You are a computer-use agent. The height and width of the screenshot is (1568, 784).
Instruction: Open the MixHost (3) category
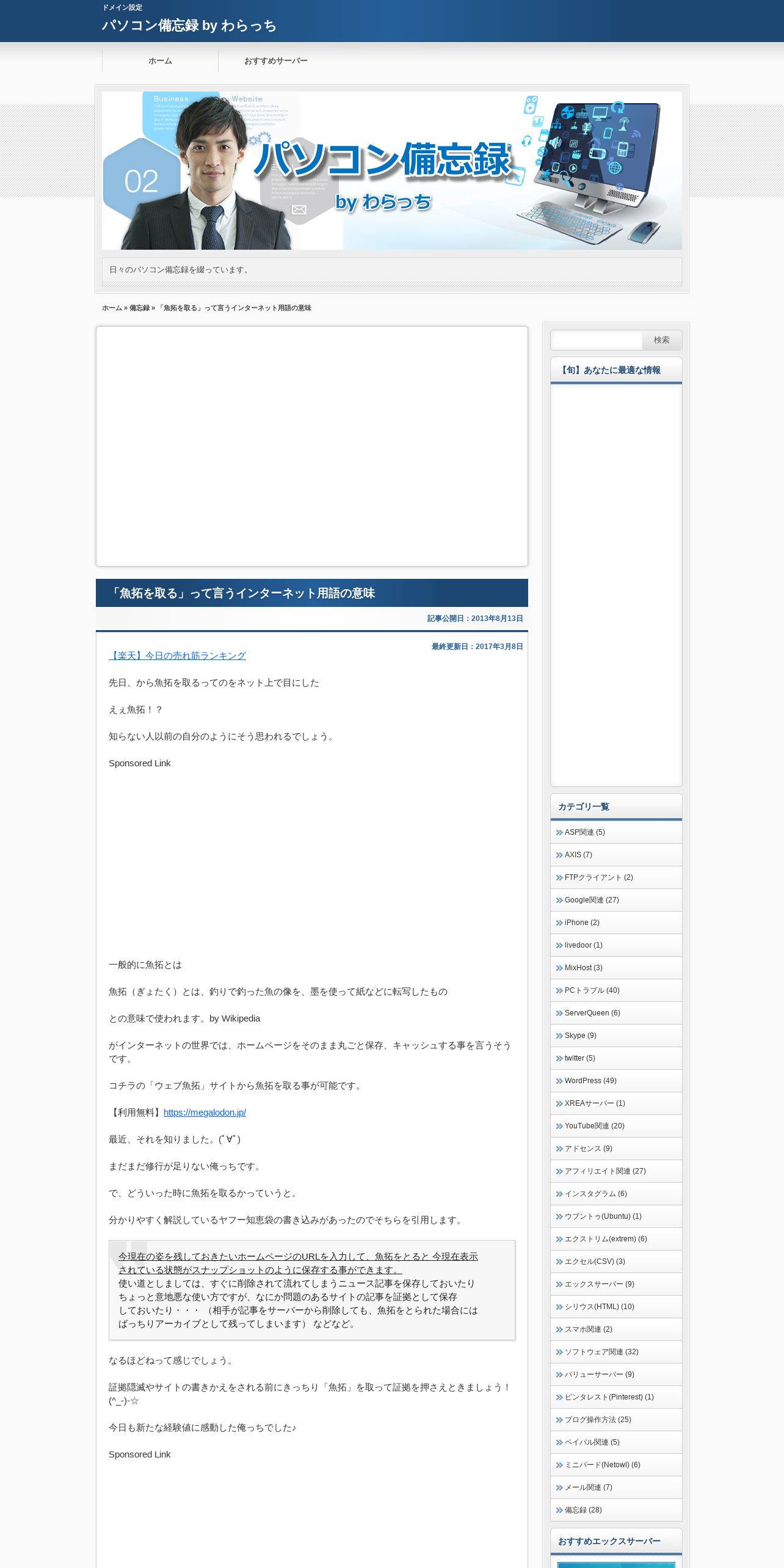coord(616,968)
